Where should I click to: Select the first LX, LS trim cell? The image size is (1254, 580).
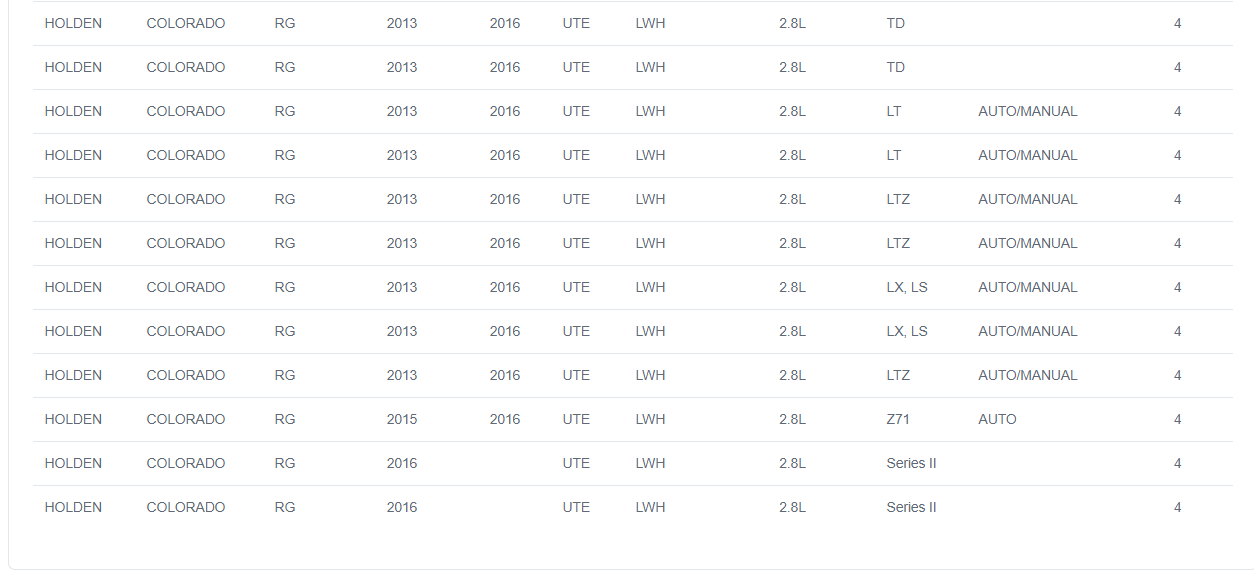[907, 287]
